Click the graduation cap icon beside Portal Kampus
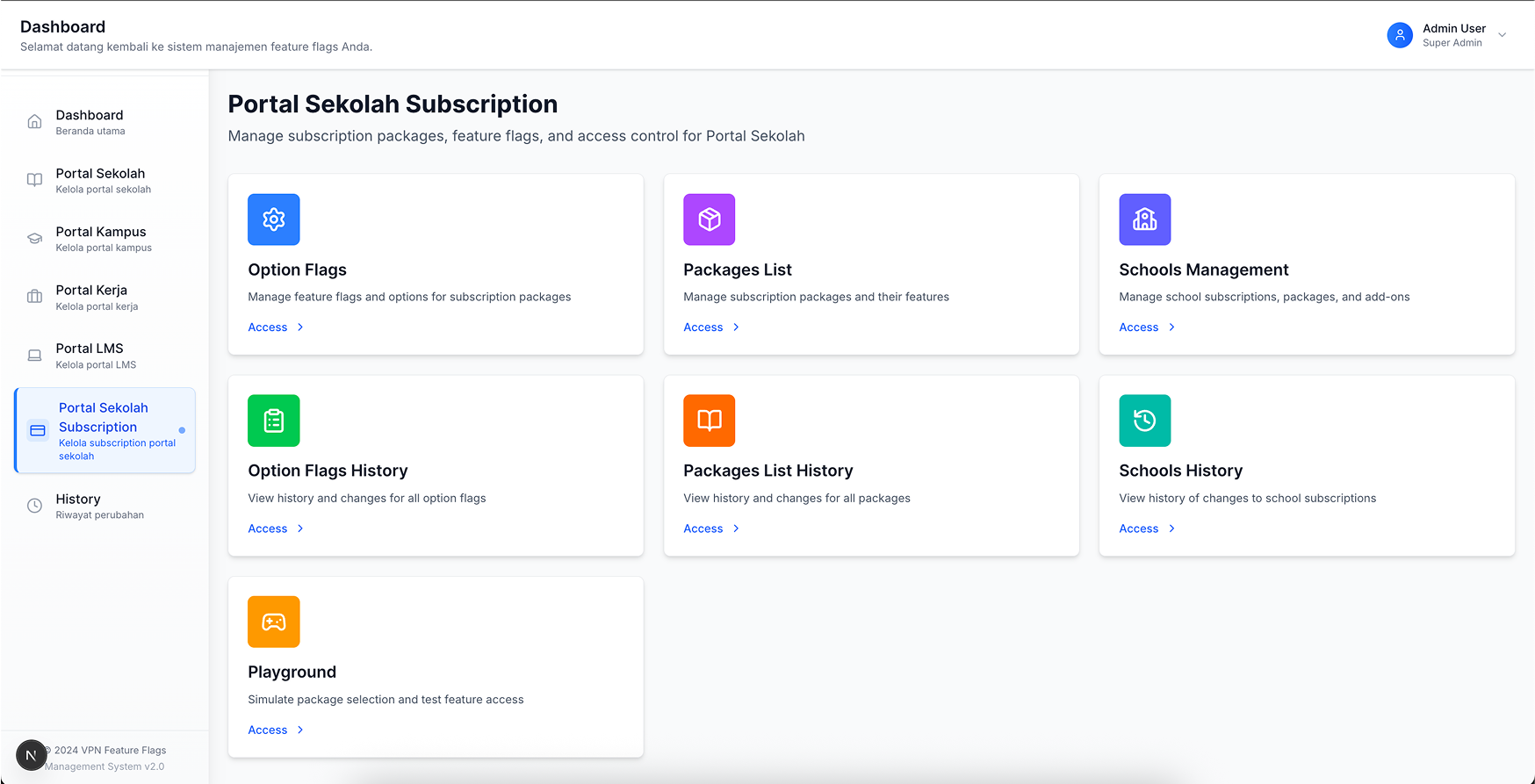 click(34, 239)
